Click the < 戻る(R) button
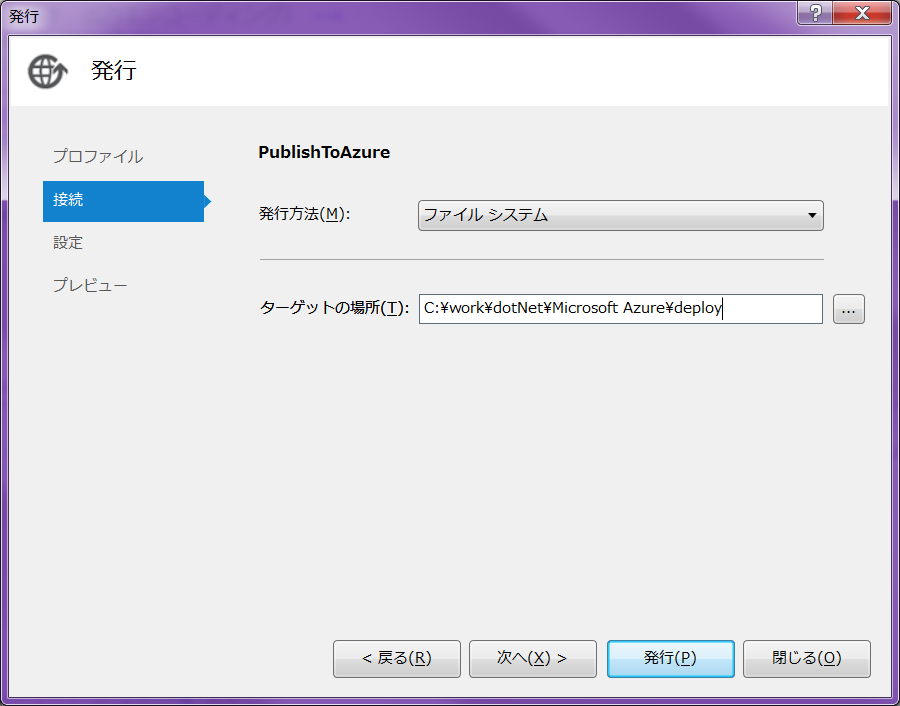This screenshot has height=706, width=900. tap(397, 658)
